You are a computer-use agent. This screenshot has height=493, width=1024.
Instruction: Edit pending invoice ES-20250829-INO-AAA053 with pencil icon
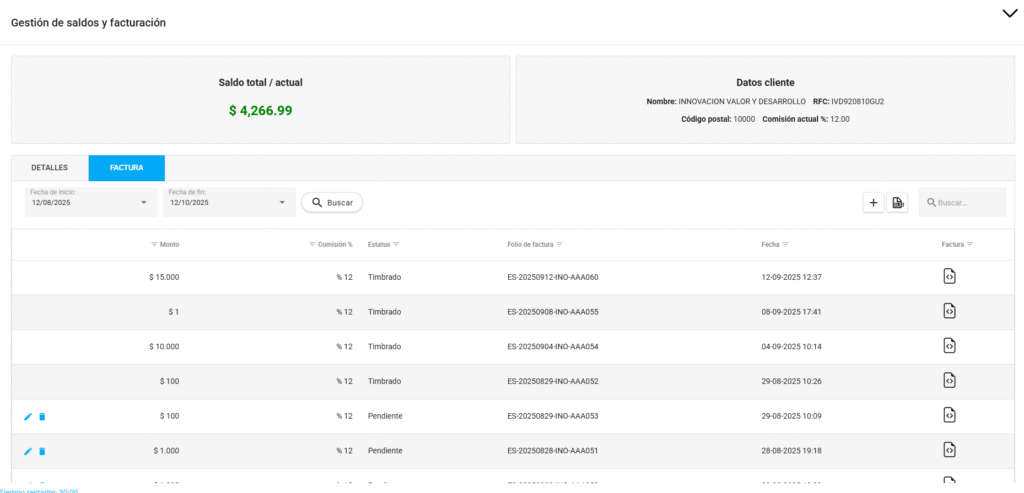(x=28, y=416)
